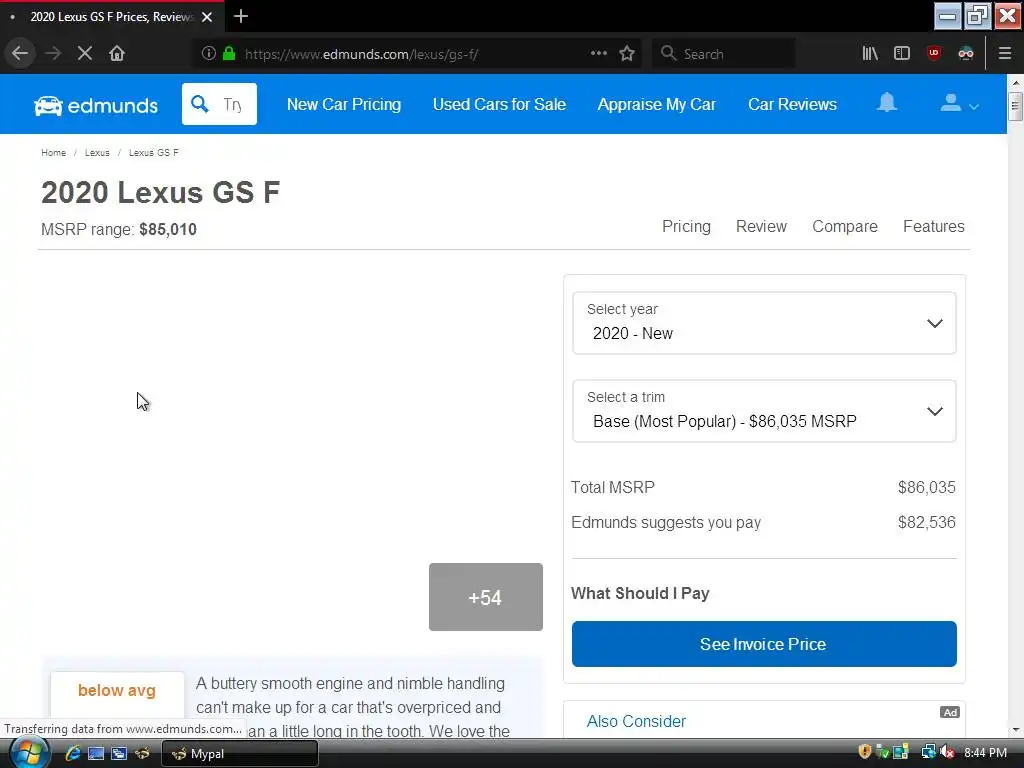This screenshot has width=1024, height=768.
Task: Launch Internet Explorer from quick launch
Action: 72,754
